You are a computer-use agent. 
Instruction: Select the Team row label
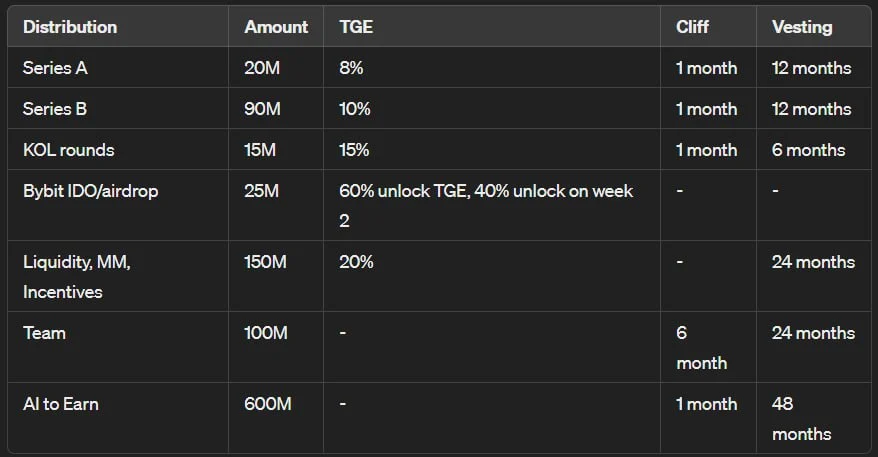pyautogui.click(x=44, y=333)
